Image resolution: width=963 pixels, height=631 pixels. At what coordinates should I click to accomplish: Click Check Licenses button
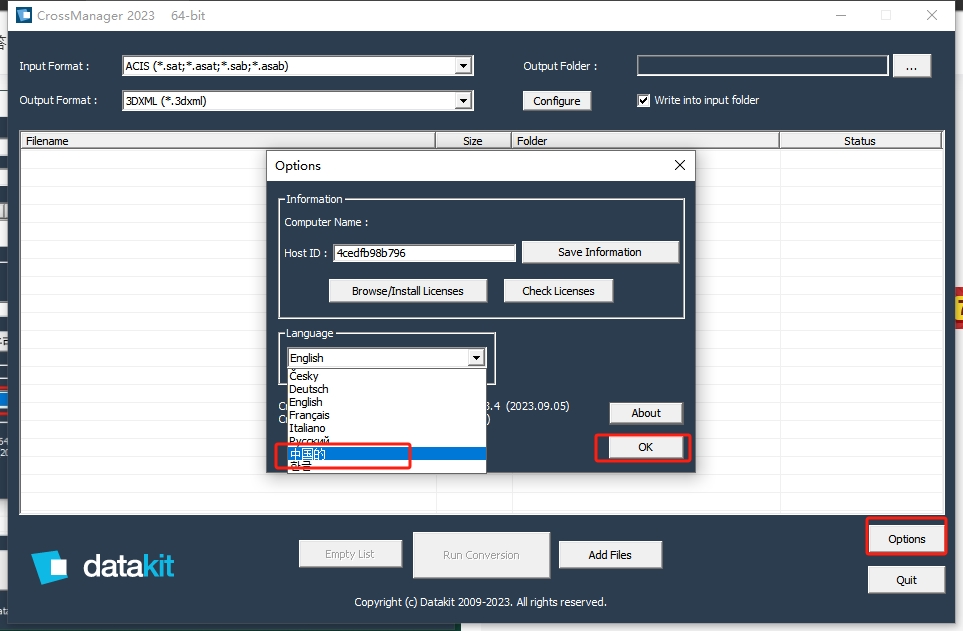[558, 291]
